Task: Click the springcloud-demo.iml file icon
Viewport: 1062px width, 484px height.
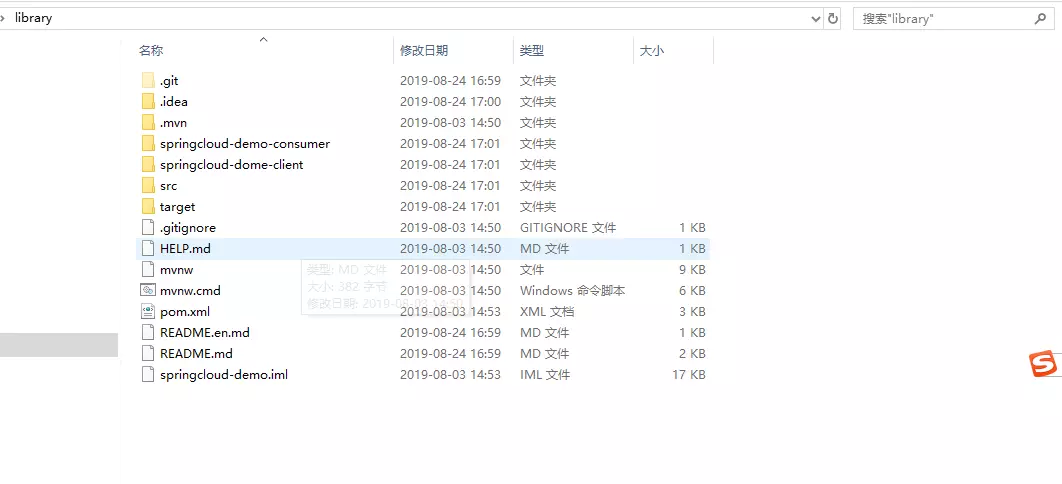Action: pos(148,374)
